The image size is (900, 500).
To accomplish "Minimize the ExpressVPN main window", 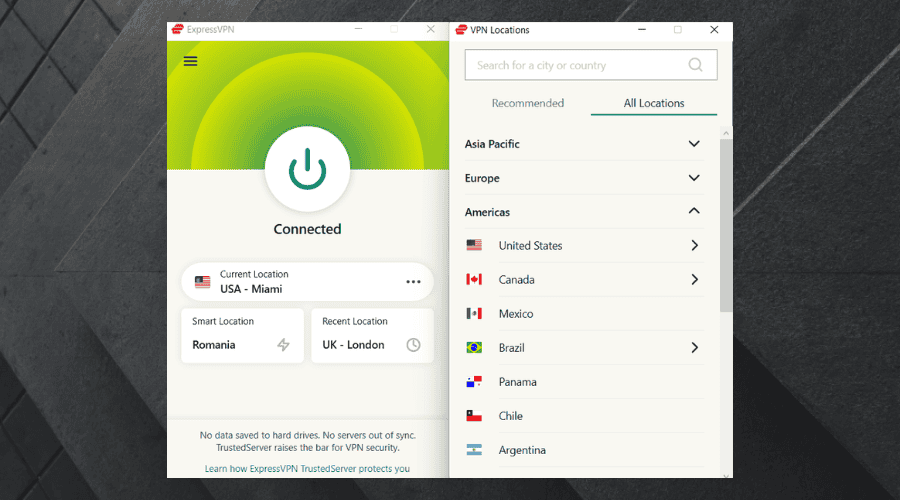I will tap(358, 29).
